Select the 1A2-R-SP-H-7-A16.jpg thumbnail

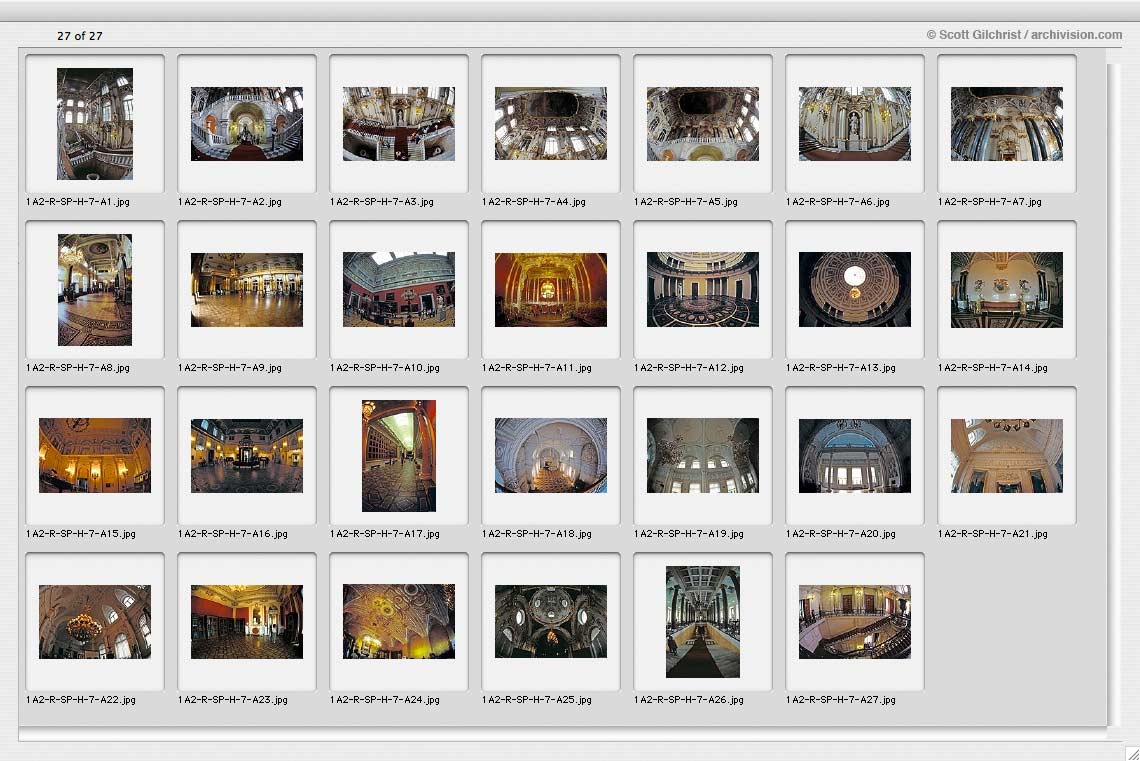[246, 455]
